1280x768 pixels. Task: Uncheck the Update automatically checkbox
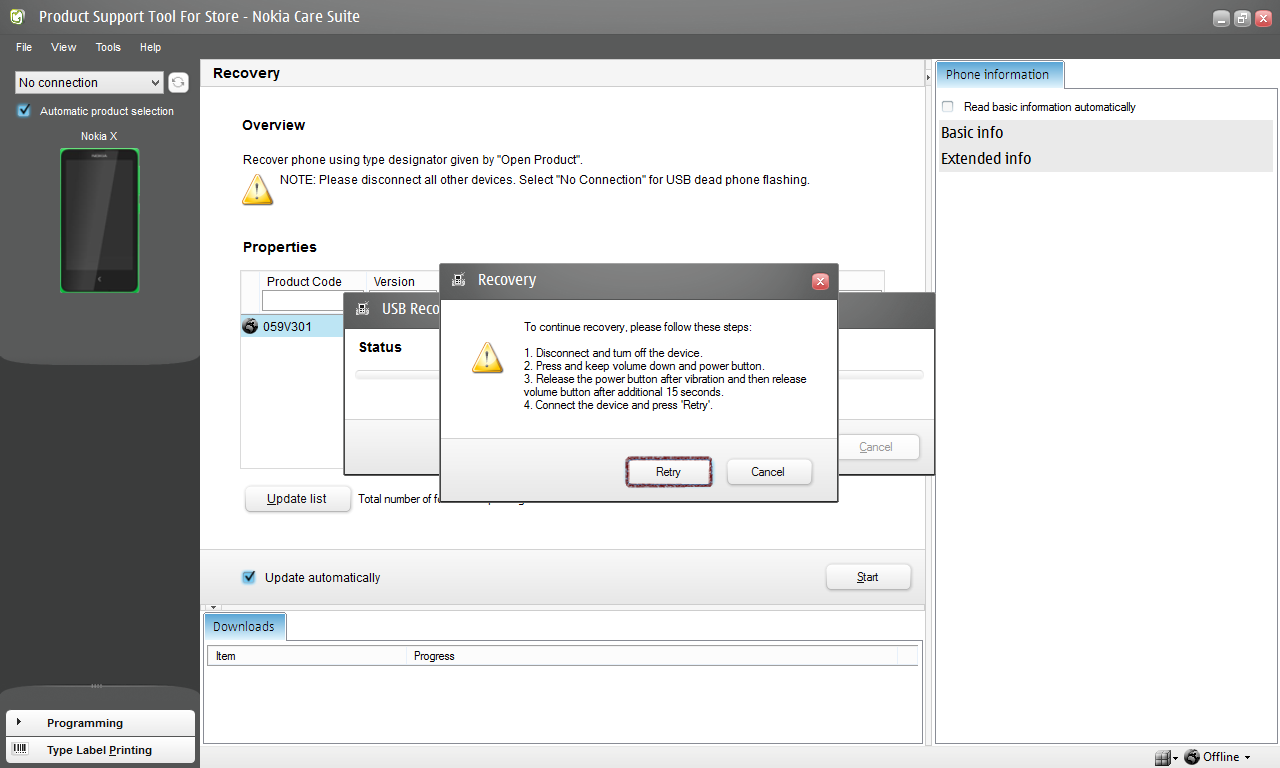(x=249, y=577)
